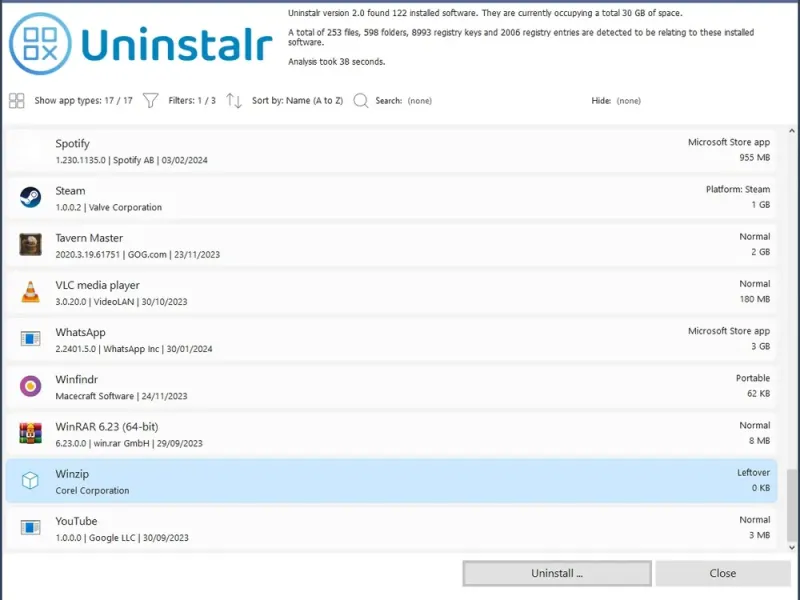Click the scrollbar up arrow
Viewport: 800px width, 600px height.
pos(792,131)
